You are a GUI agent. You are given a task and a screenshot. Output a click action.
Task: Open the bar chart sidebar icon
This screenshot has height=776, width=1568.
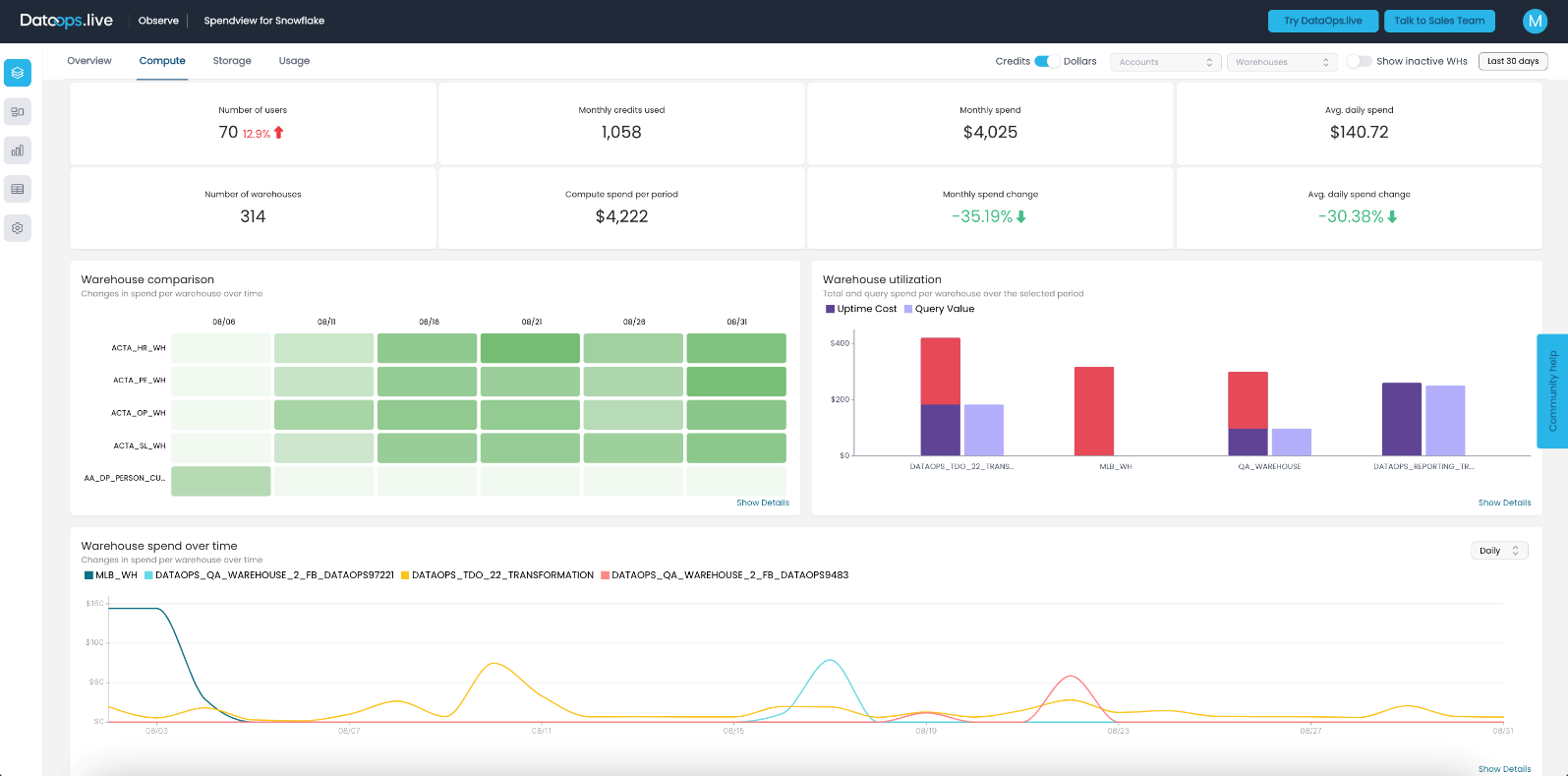pyautogui.click(x=18, y=150)
